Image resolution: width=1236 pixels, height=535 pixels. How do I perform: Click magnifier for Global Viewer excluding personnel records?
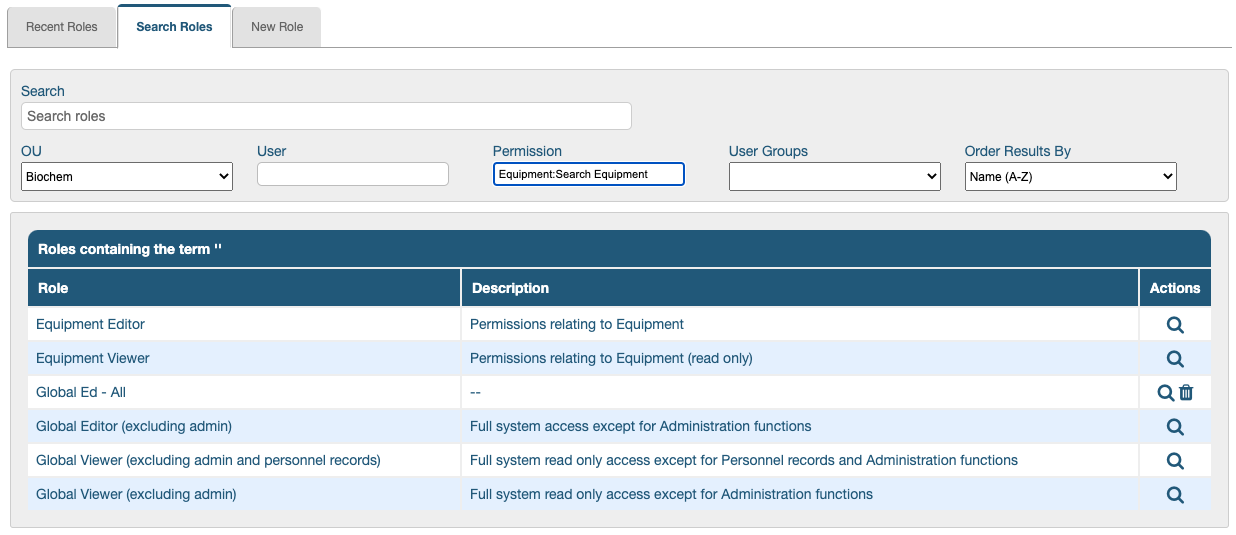[x=1175, y=461]
